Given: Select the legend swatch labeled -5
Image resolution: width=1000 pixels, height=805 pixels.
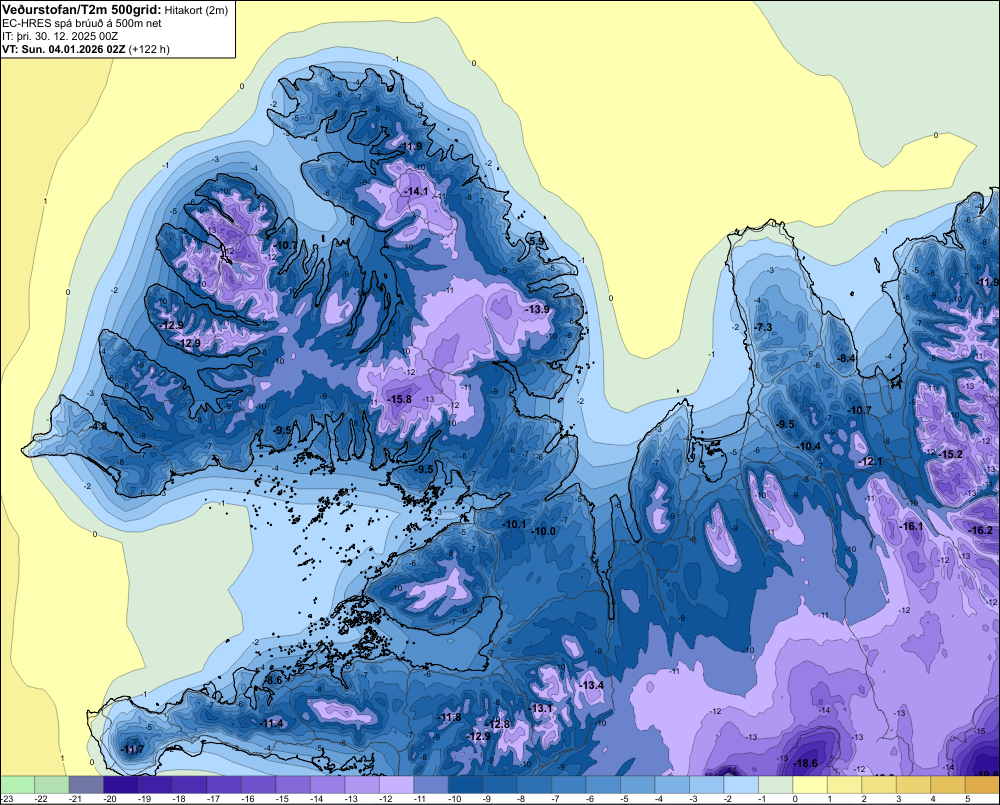Looking at the screenshot, I should point(637,785).
